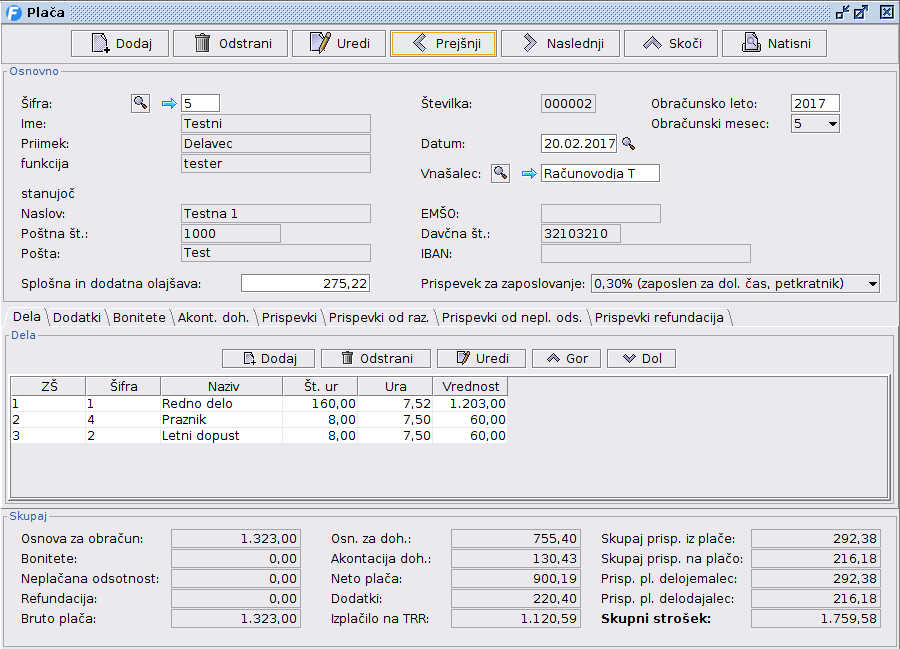The image size is (900, 649).
Task: Click the Natisni print button
Action: click(774, 44)
